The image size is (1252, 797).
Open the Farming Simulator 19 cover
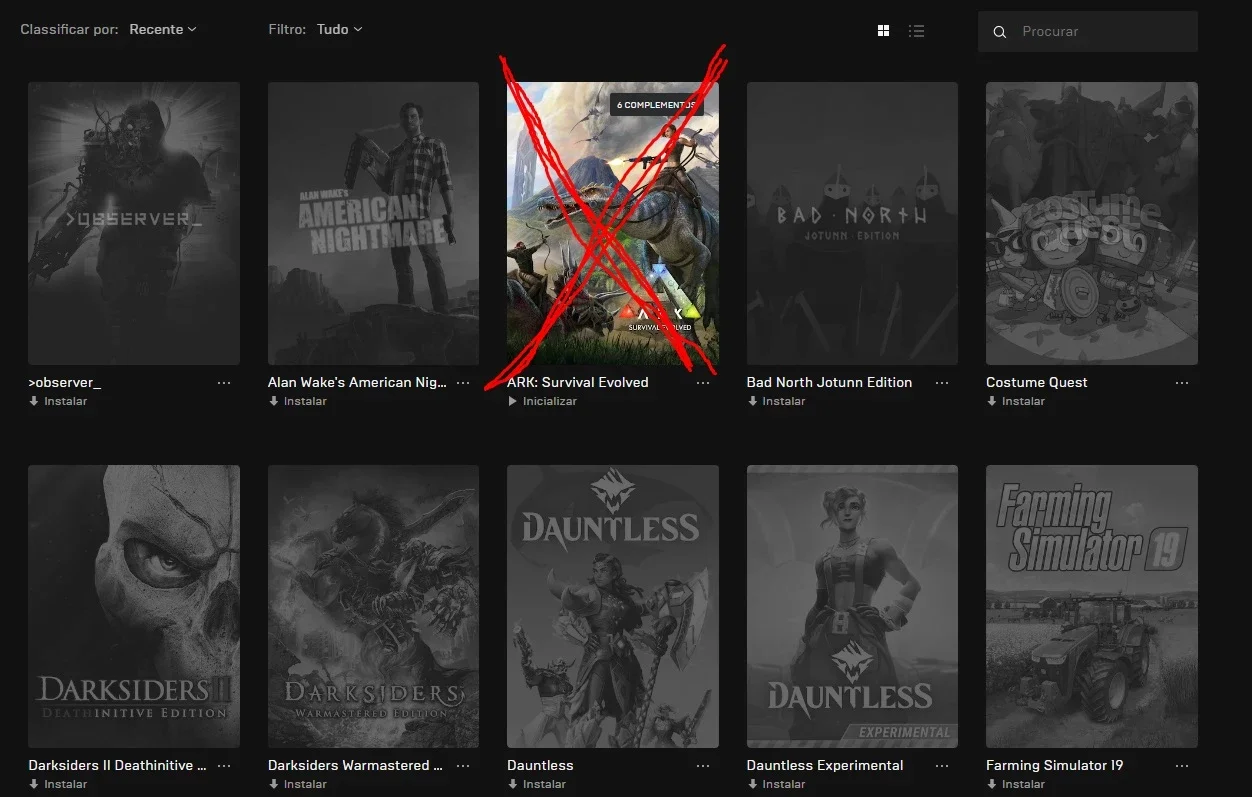[x=1092, y=606]
